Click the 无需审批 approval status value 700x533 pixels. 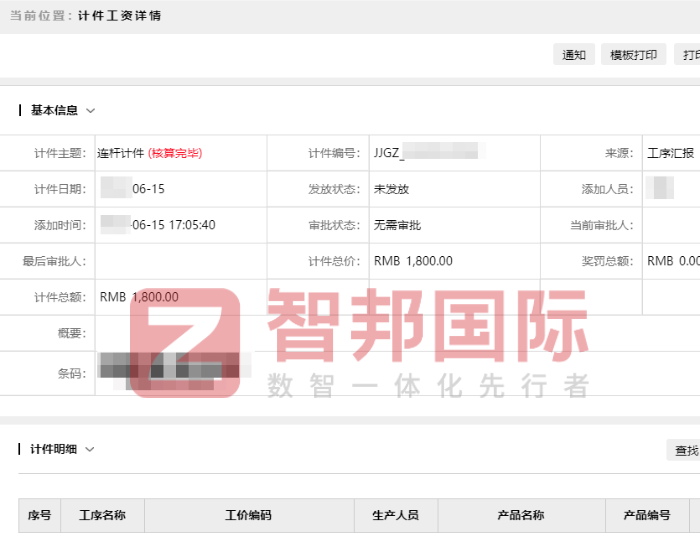point(397,225)
